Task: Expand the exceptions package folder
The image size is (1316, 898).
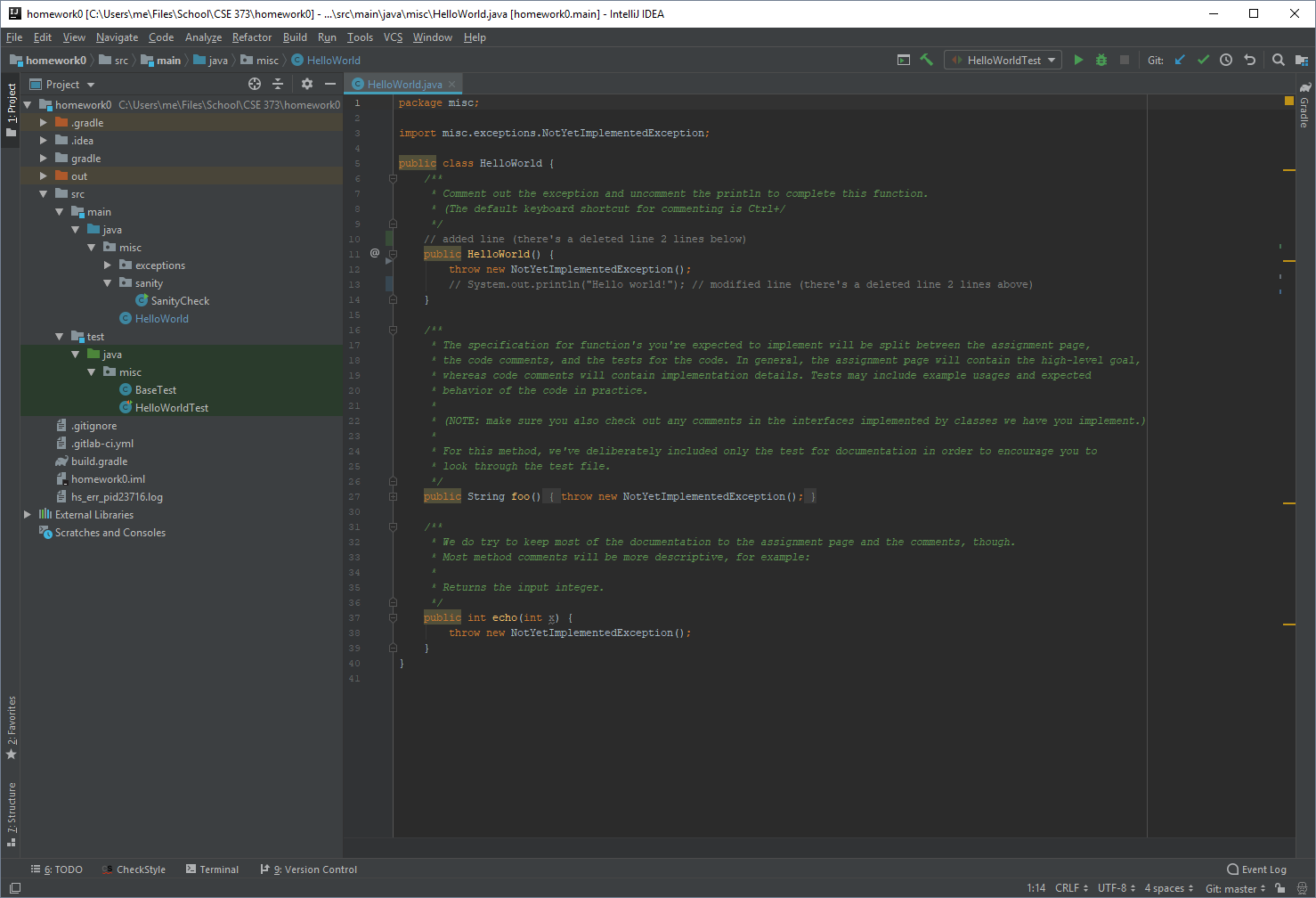Action: (107, 265)
